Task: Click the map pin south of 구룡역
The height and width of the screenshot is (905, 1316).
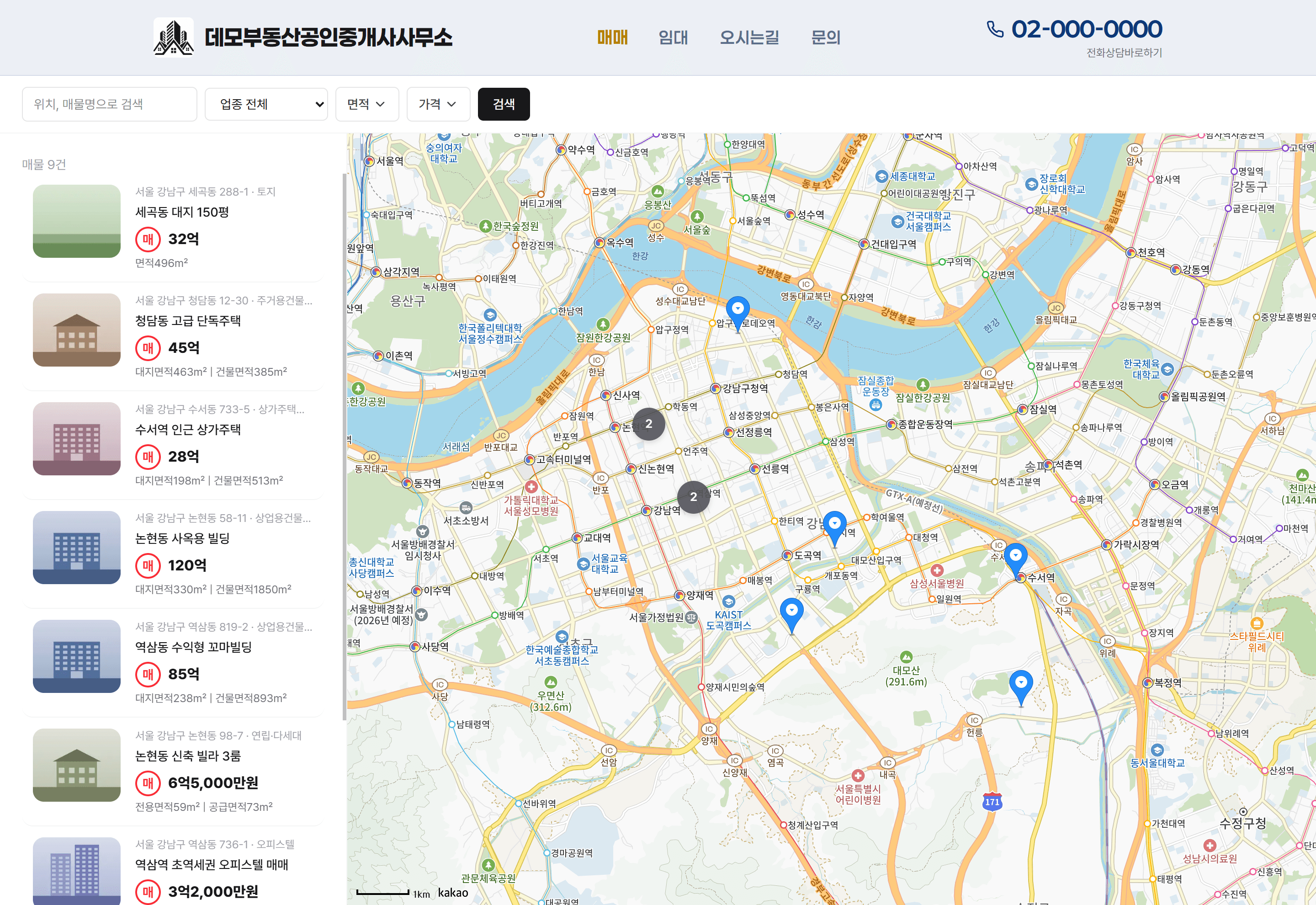Action: click(x=792, y=617)
